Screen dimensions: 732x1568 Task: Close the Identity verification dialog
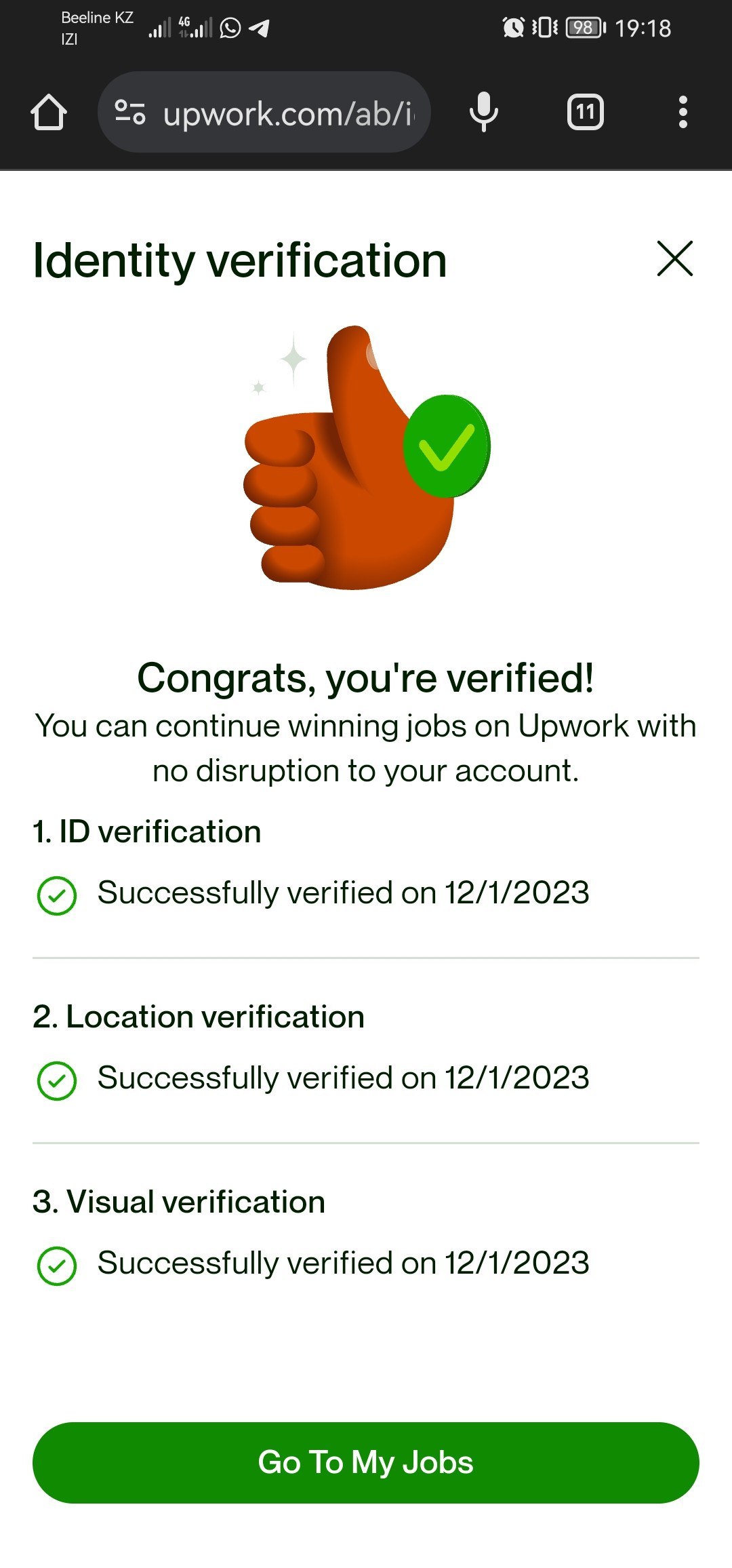[674, 258]
